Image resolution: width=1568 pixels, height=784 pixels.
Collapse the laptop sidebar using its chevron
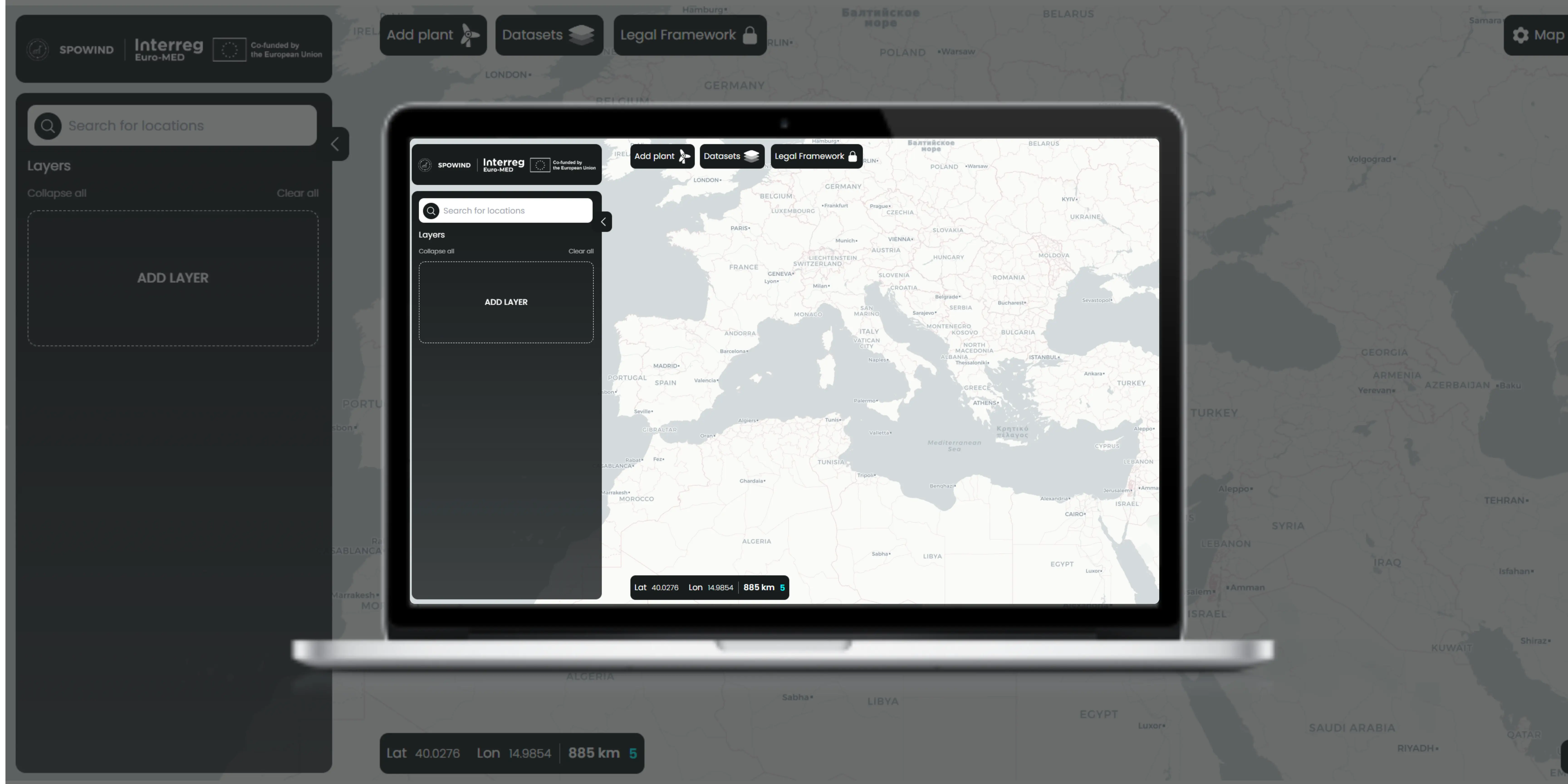(603, 222)
